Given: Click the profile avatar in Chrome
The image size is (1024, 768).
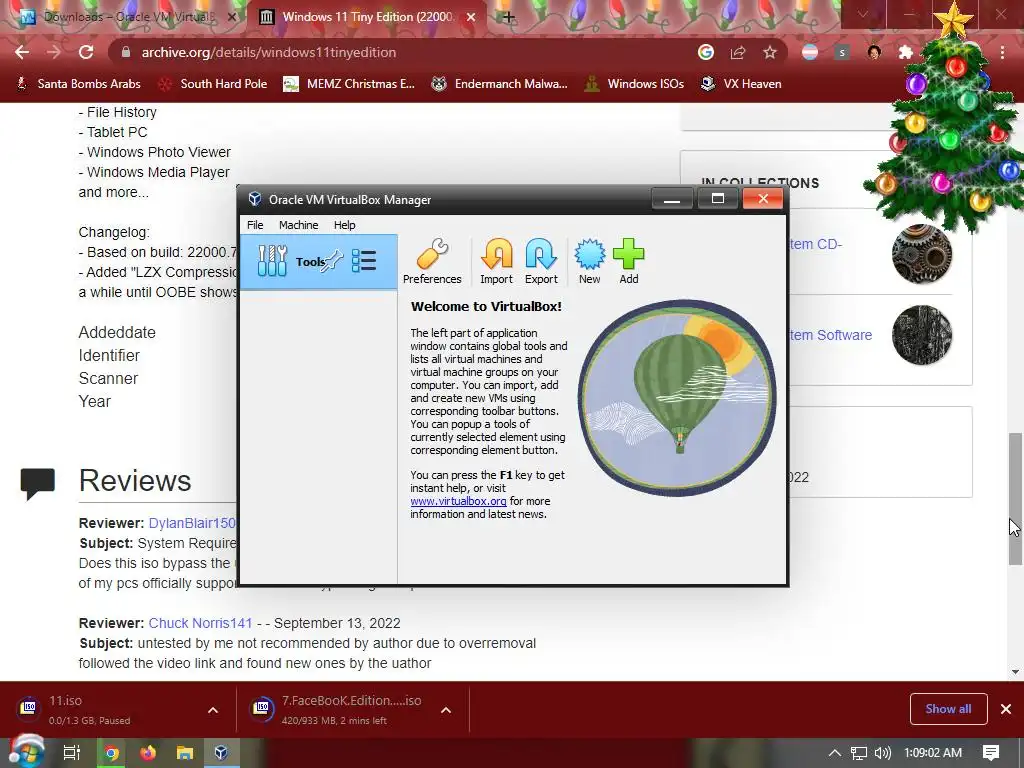Looking at the screenshot, I should [874, 52].
